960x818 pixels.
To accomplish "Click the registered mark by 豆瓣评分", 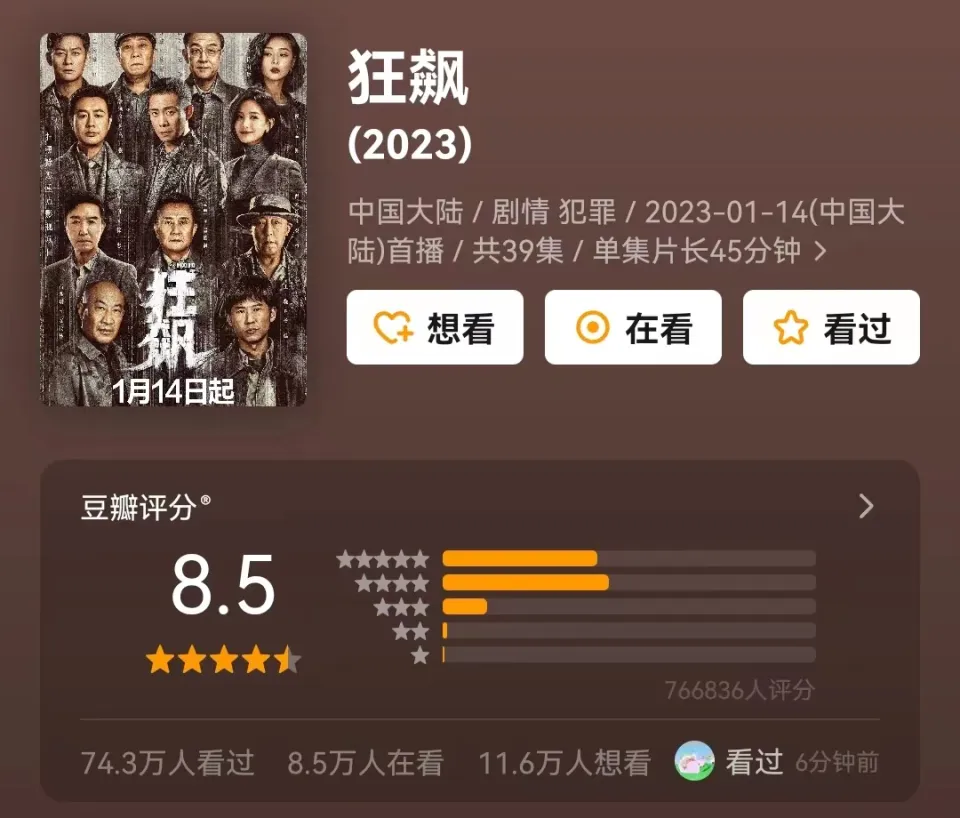I will coord(206,500).
